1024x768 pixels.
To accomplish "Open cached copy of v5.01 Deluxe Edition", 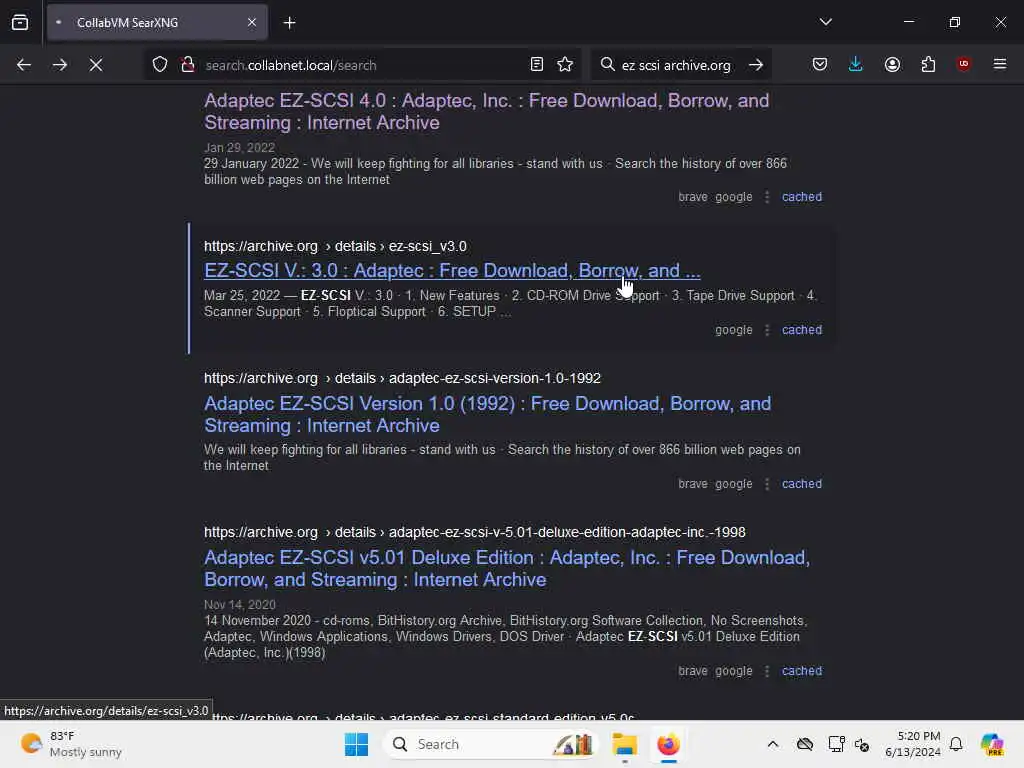I will (x=801, y=671).
